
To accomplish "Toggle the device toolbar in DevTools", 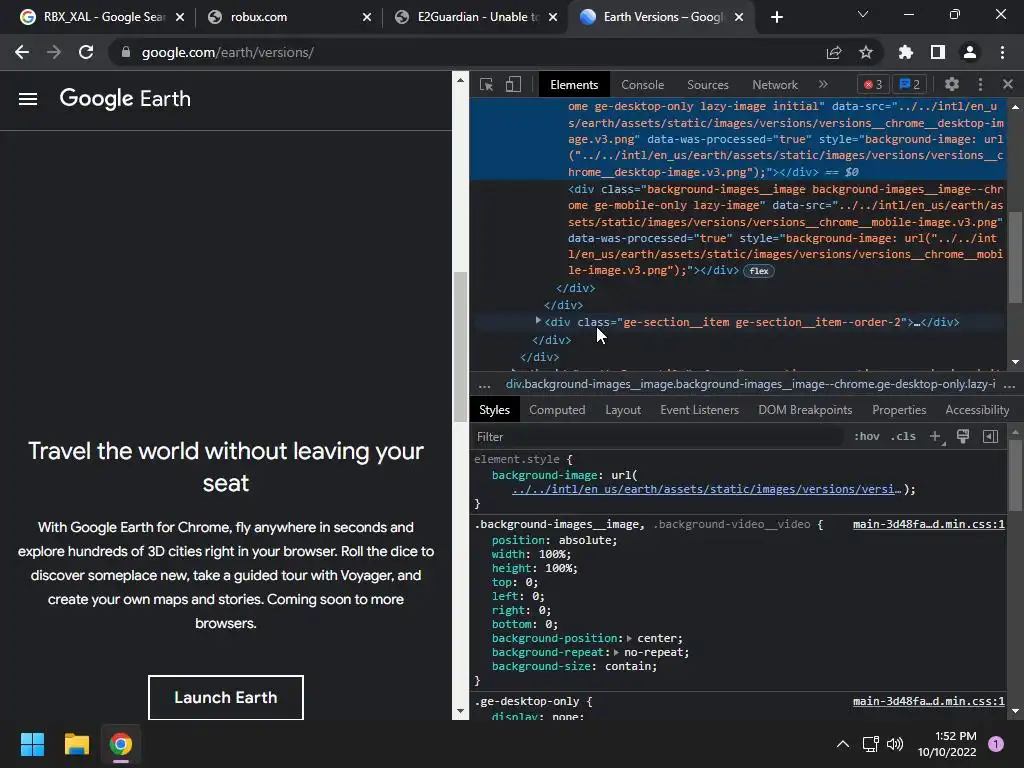I will point(513,84).
